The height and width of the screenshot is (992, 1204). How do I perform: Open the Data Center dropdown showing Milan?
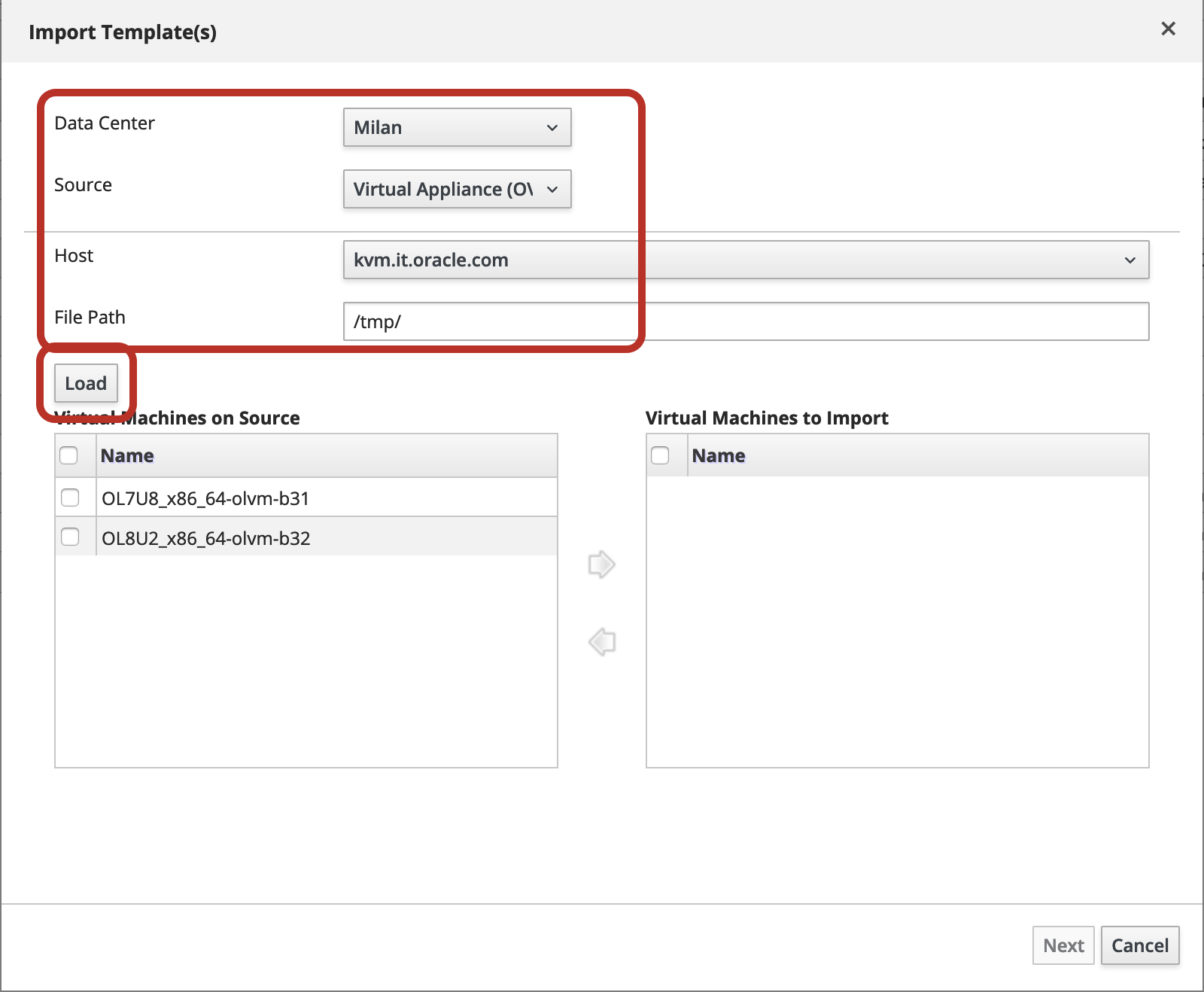457,127
